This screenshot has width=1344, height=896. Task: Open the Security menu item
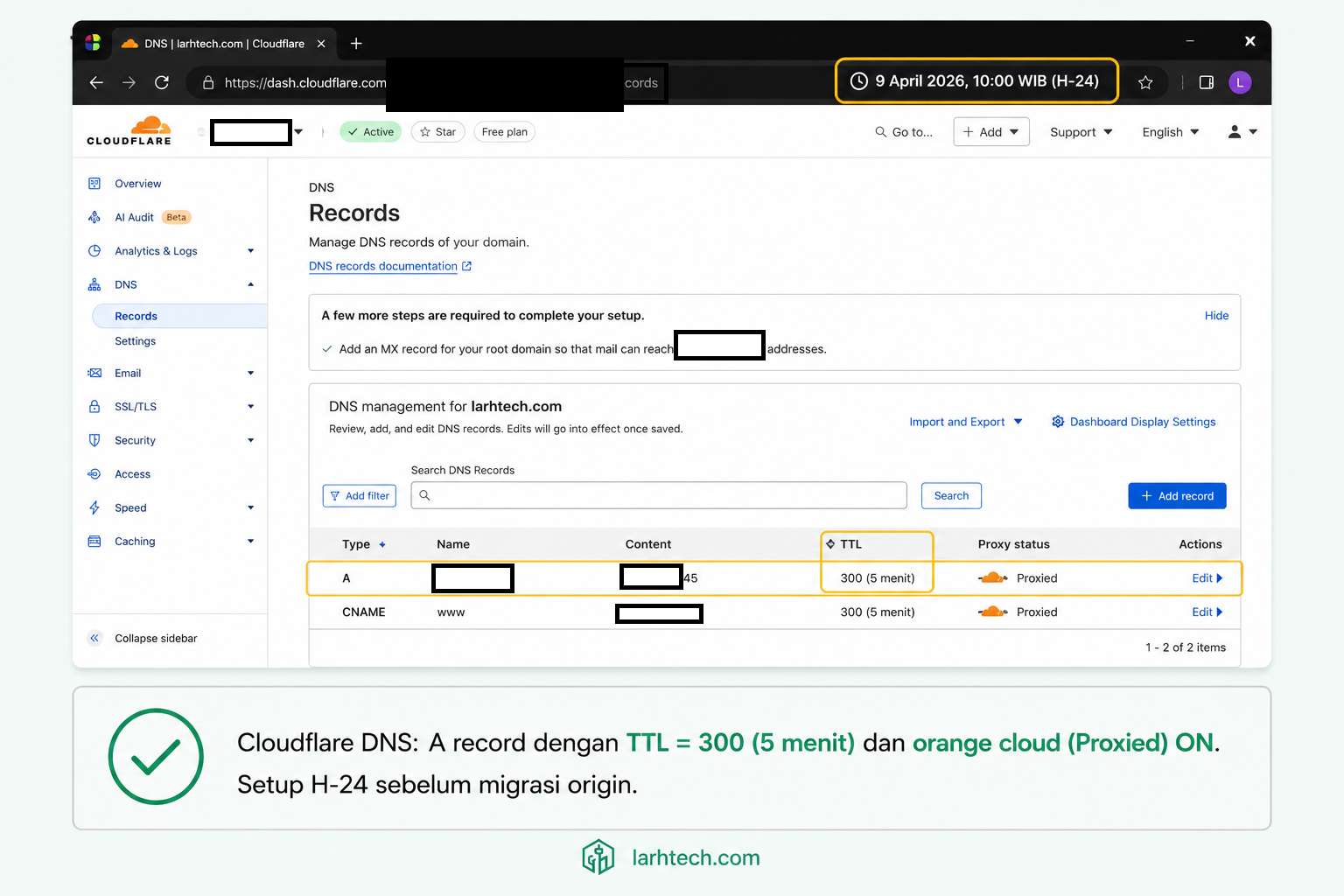click(x=135, y=440)
